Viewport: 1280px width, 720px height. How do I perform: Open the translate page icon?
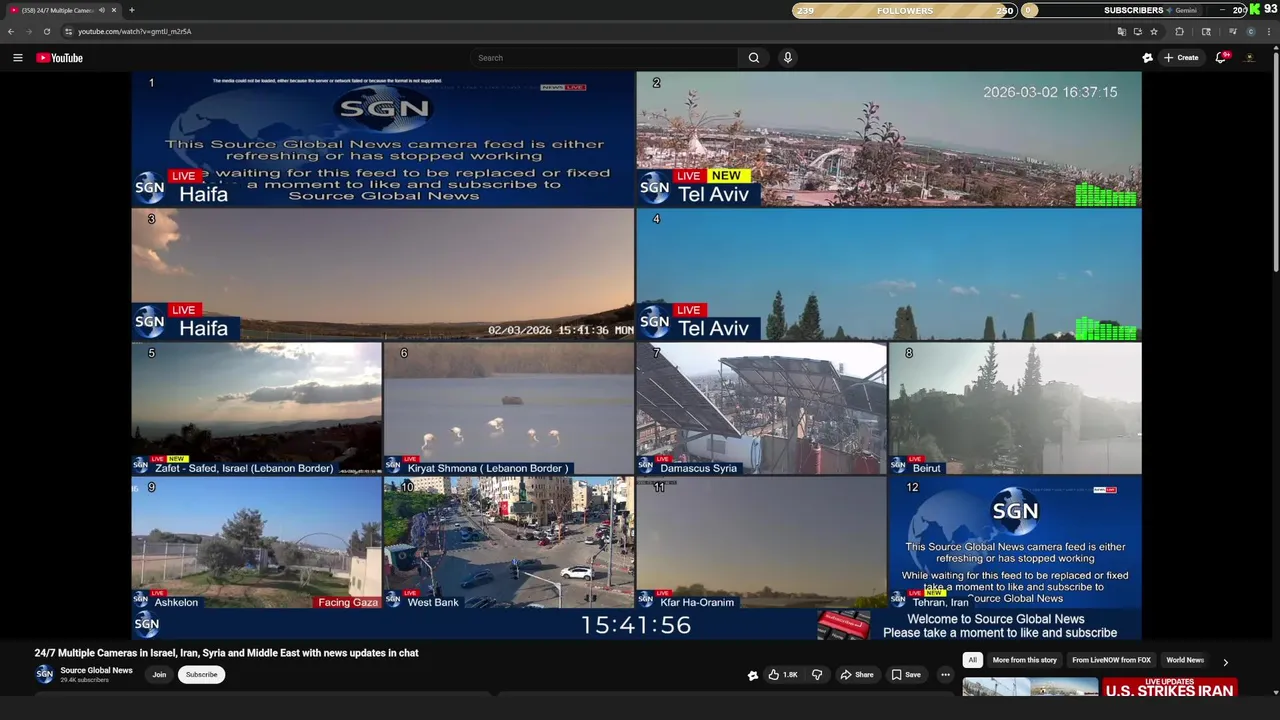click(1122, 31)
